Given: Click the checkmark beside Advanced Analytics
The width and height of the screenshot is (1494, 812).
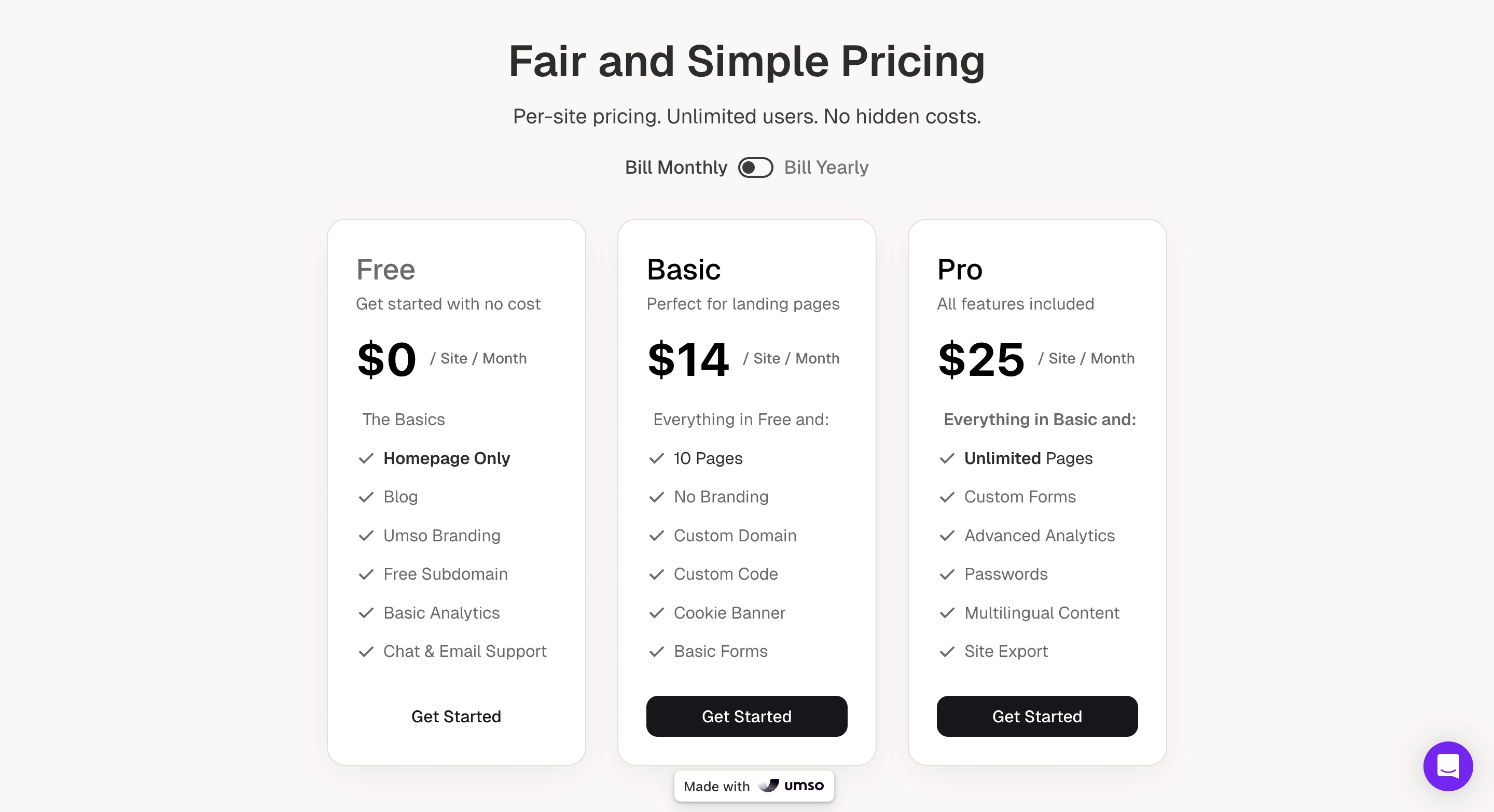Looking at the screenshot, I should pos(947,536).
